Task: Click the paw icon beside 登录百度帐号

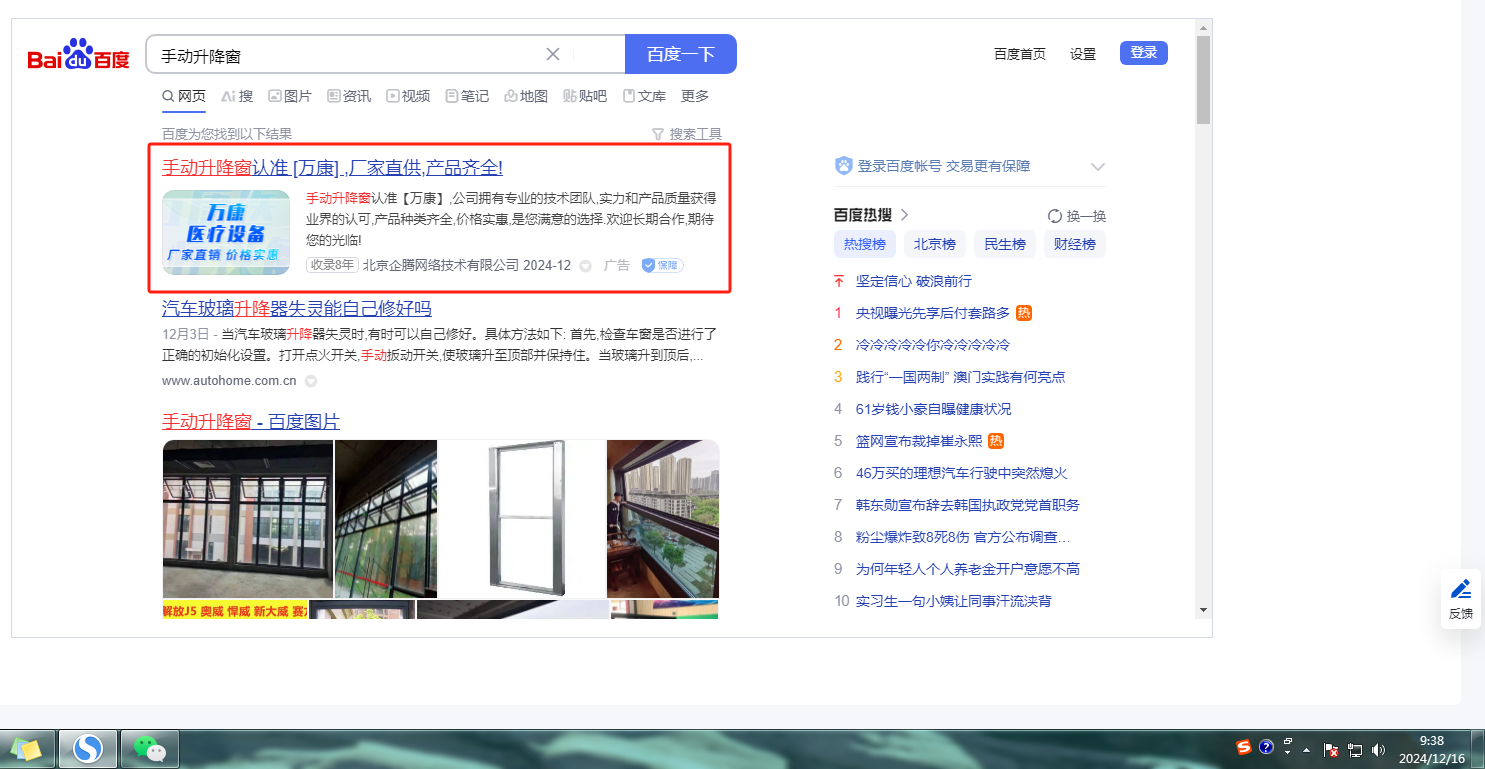Action: click(843, 166)
